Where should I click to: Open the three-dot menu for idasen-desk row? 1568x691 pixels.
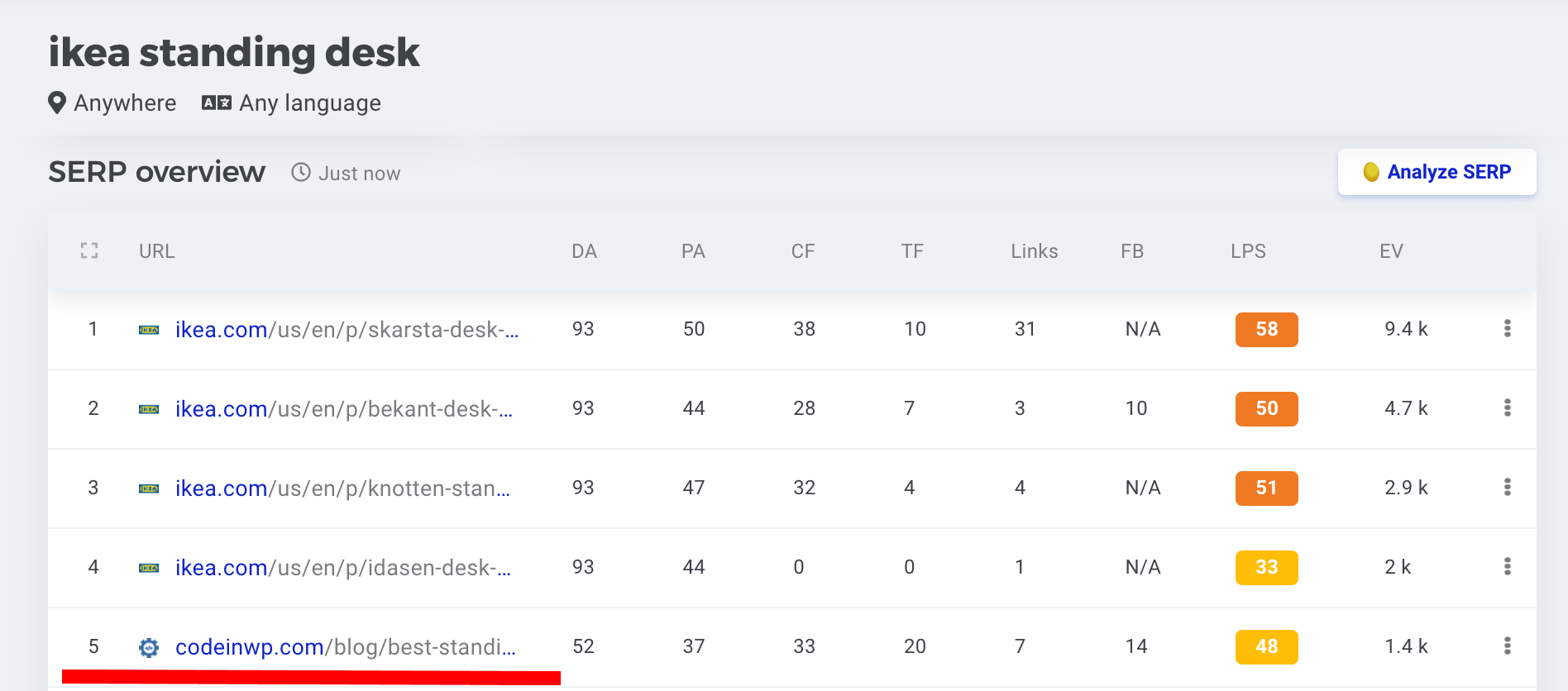1508,567
